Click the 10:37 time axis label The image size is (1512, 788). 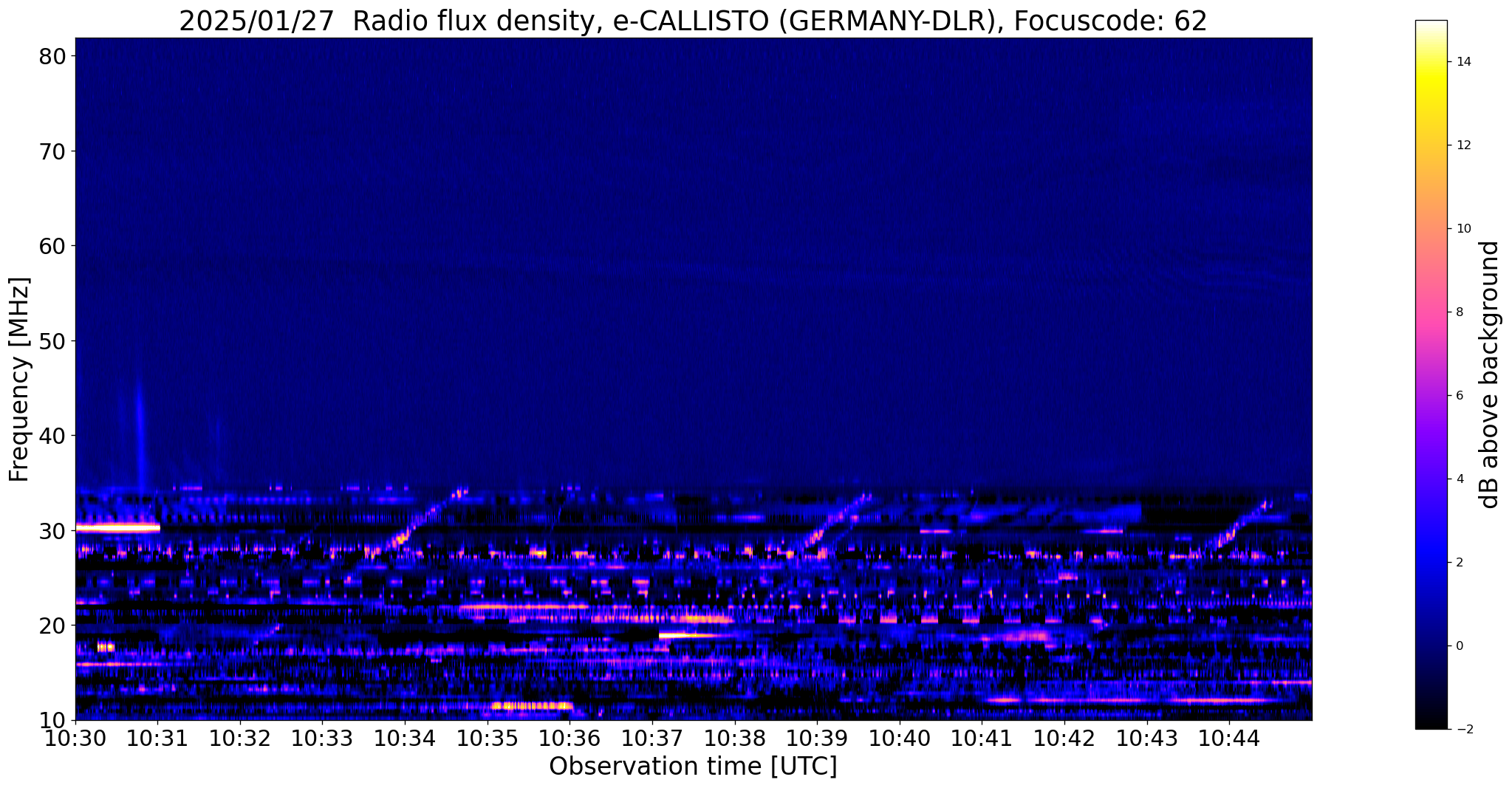pos(652,738)
